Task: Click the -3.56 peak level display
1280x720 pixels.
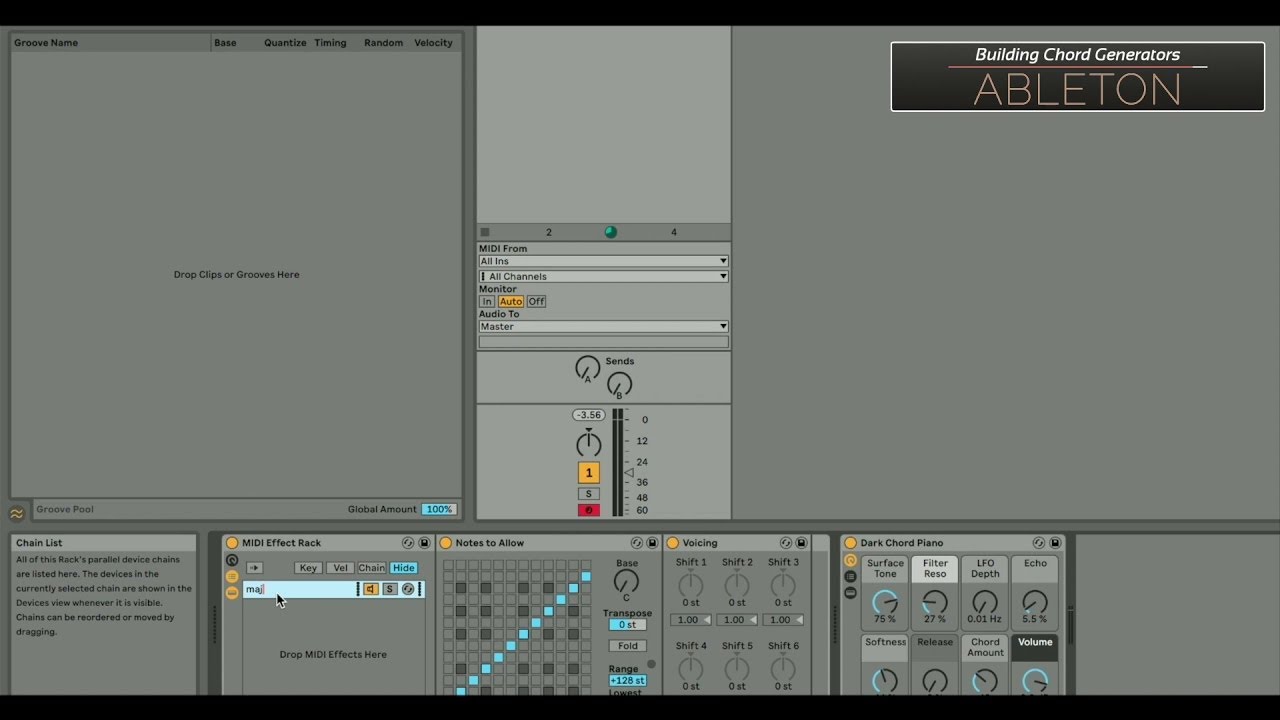Action: 588,415
